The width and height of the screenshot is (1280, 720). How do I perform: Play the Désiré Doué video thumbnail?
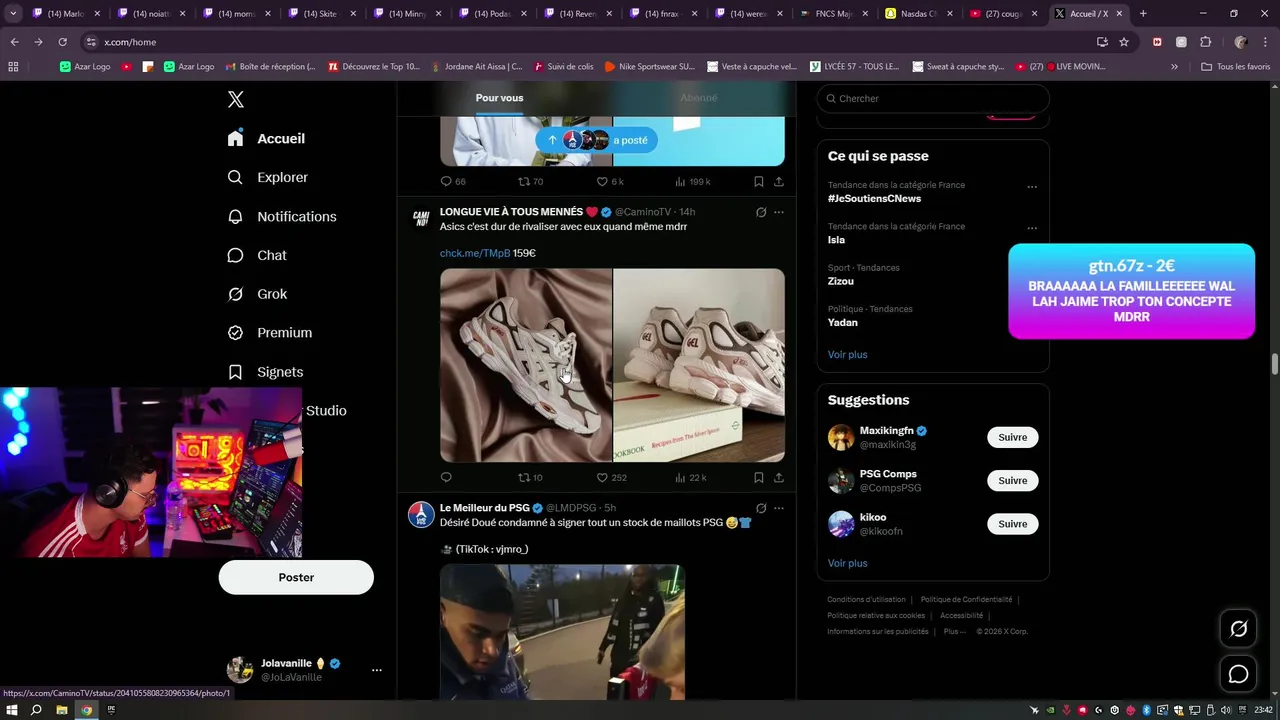pos(562,632)
